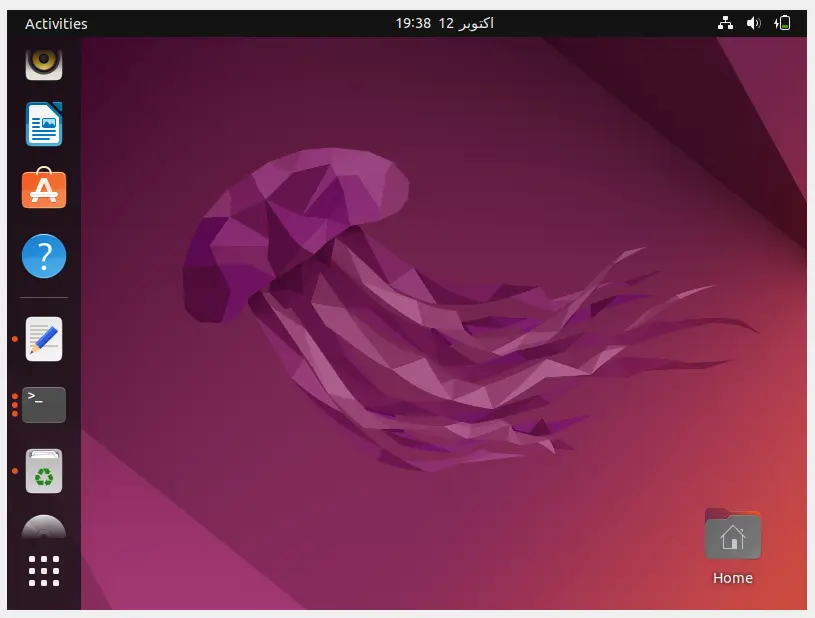Screen dimensions: 815x618
Task: Open Ubuntu Software store icon
Action: pyautogui.click(x=44, y=188)
